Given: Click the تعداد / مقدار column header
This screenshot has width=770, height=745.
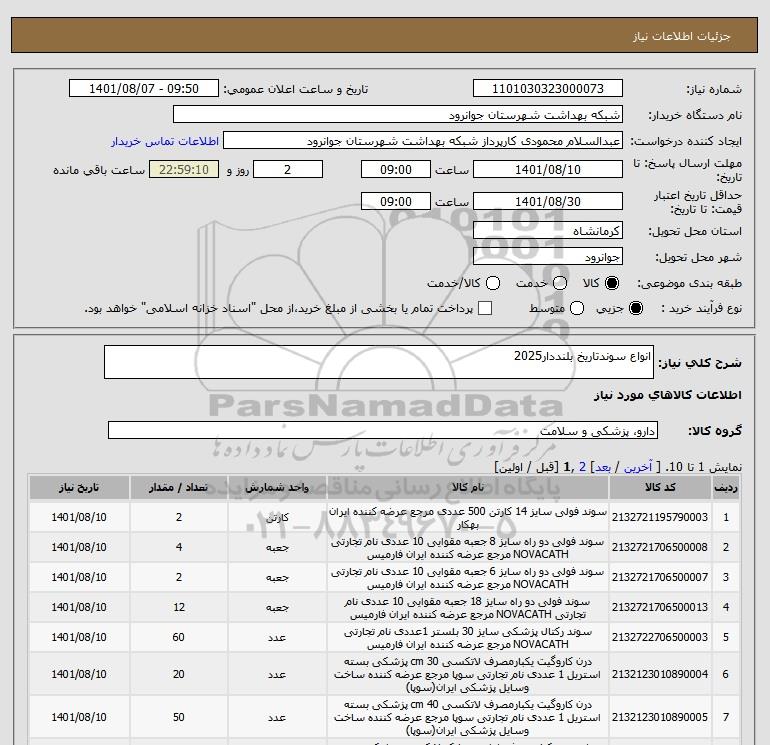Looking at the screenshot, I should click(x=179, y=488).
